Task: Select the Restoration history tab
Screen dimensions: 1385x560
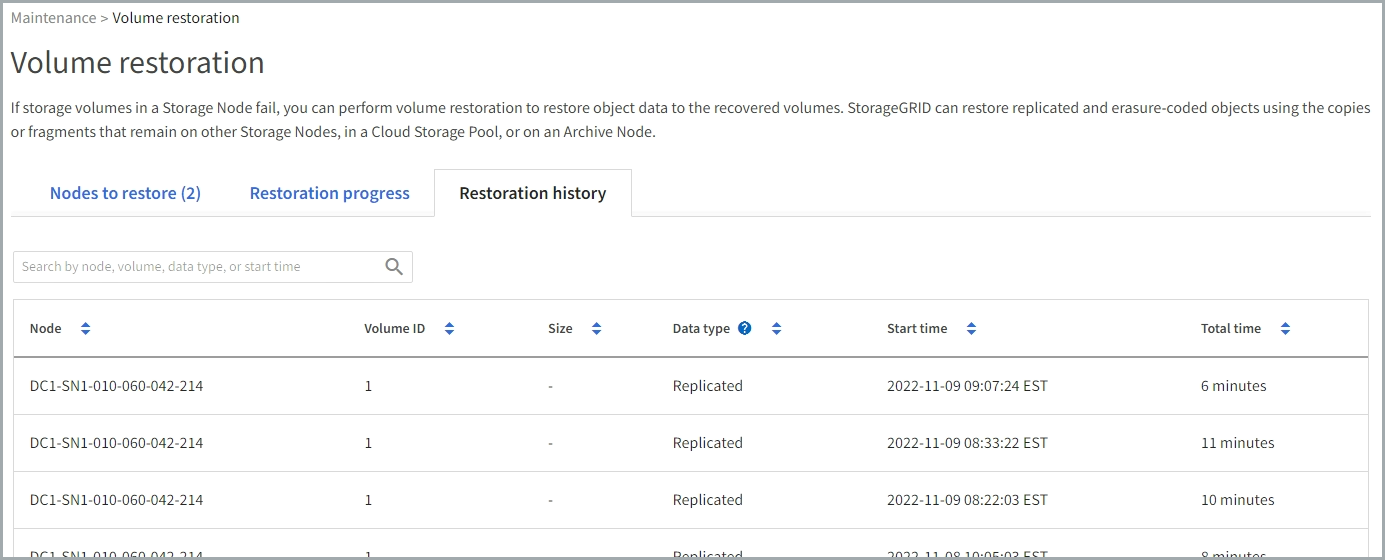Action: point(532,193)
